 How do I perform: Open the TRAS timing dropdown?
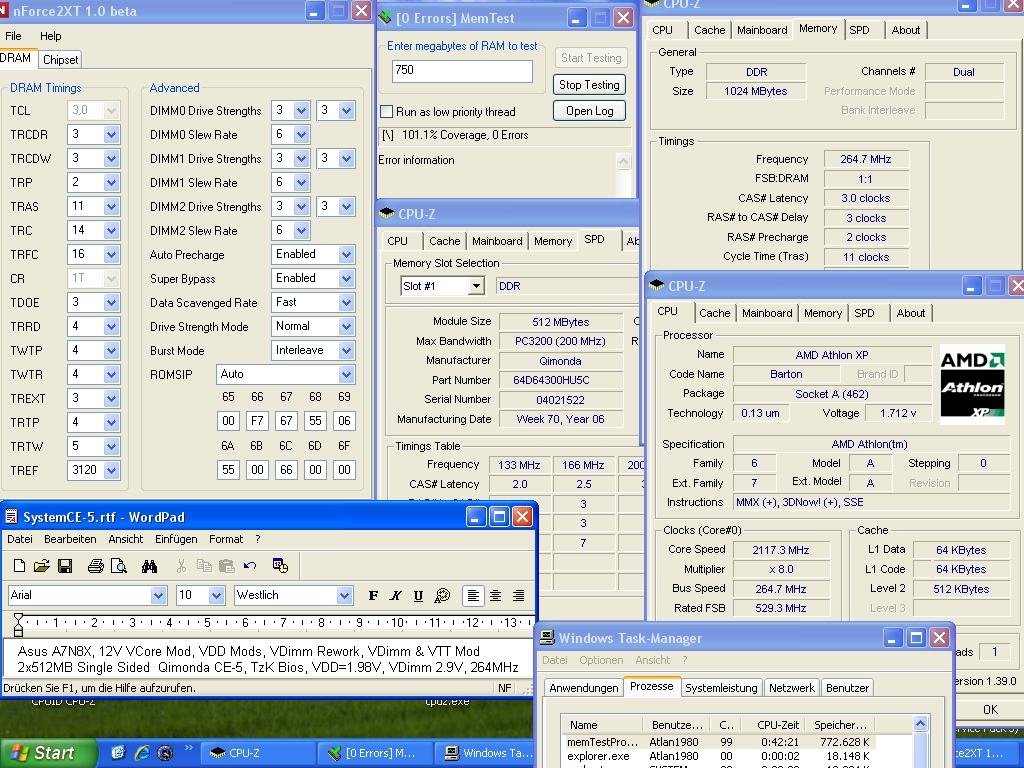112,206
